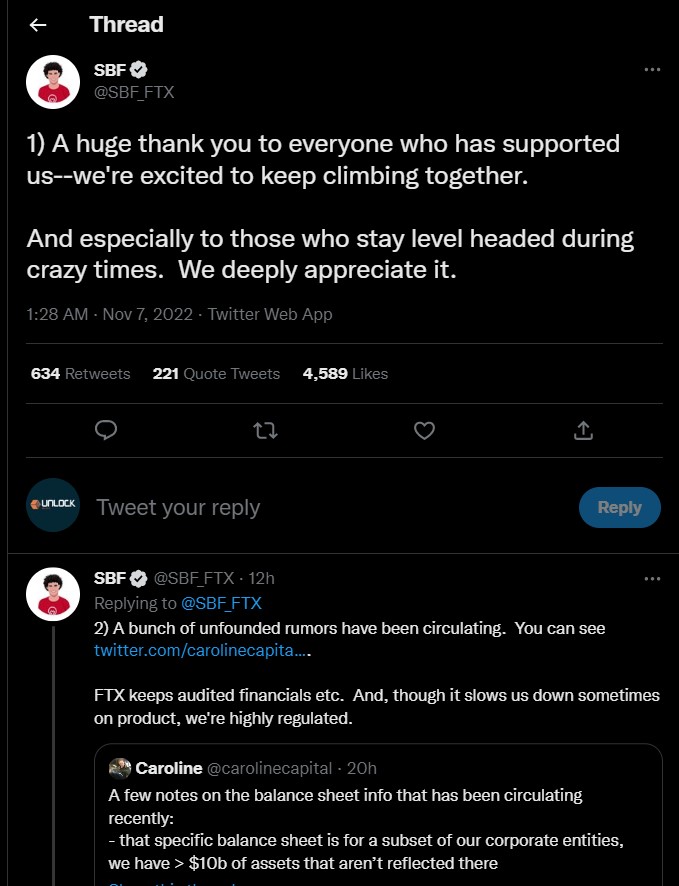Image resolution: width=679 pixels, height=886 pixels.
Task: Click the share upload icon
Action: [584, 430]
